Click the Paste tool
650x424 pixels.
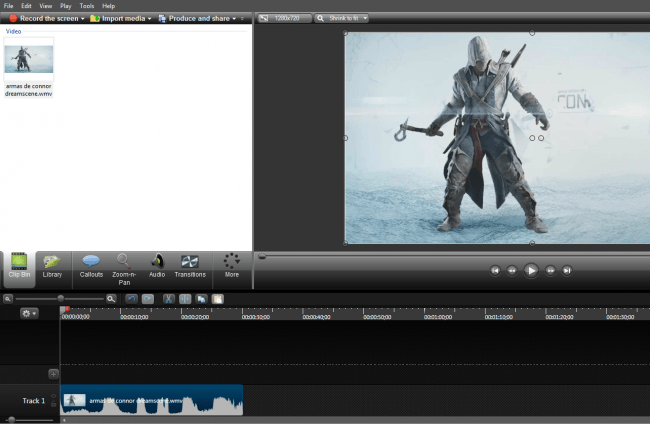tap(218, 299)
